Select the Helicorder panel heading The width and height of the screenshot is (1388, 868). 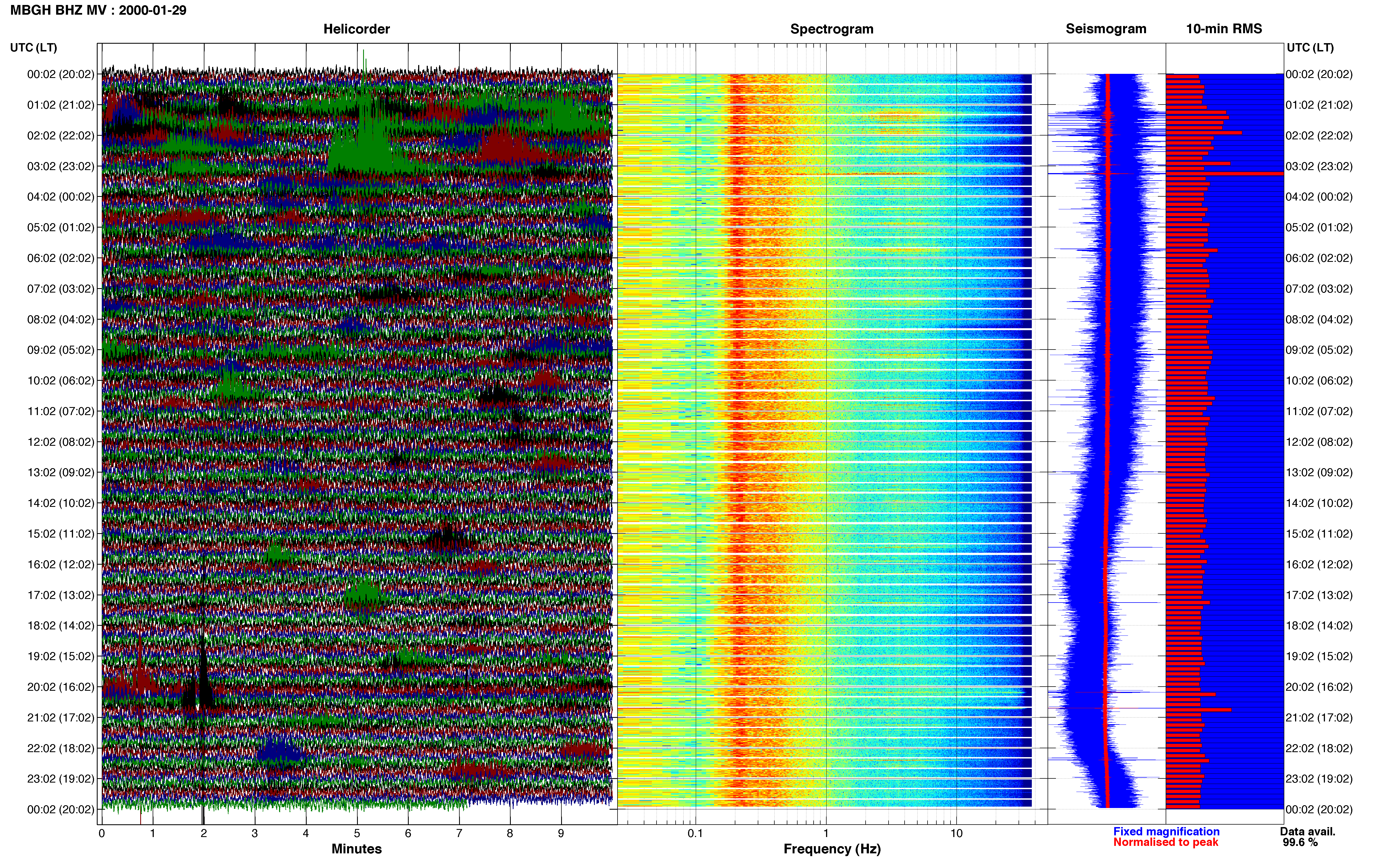pyautogui.click(x=356, y=29)
